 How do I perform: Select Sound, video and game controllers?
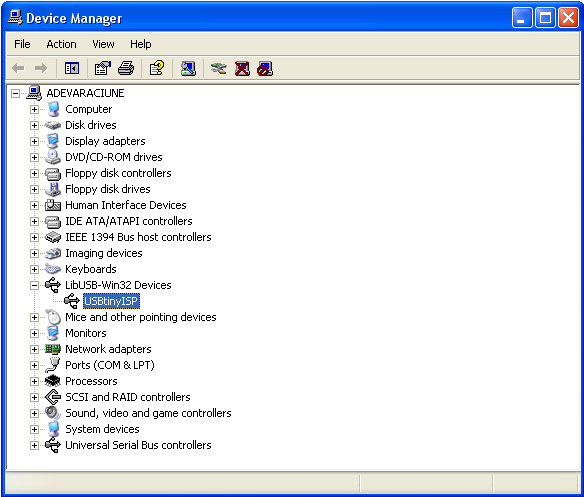pos(148,413)
